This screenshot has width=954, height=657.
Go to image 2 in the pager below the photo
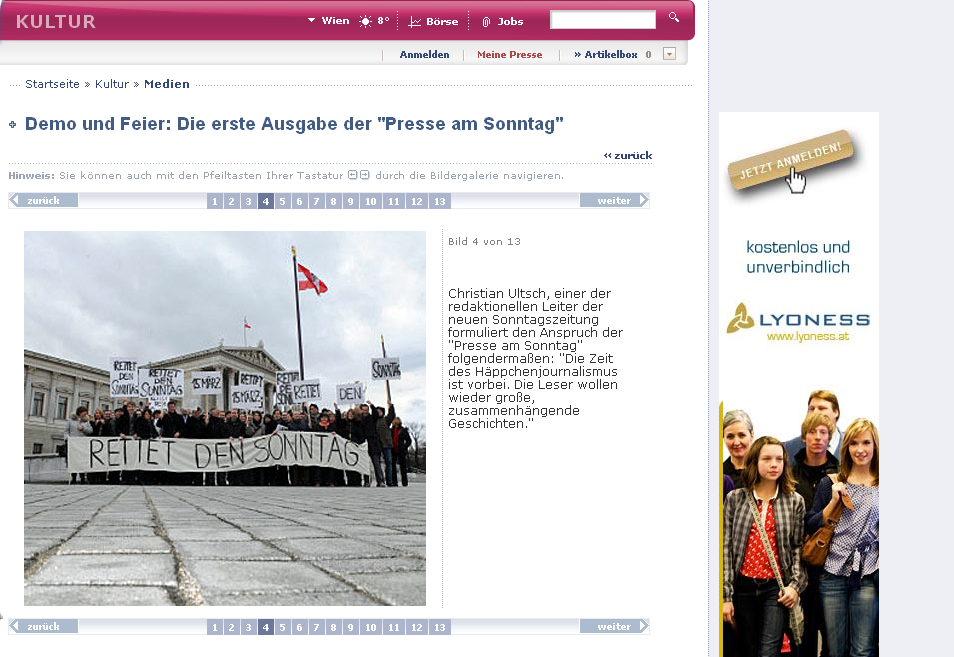231,627
